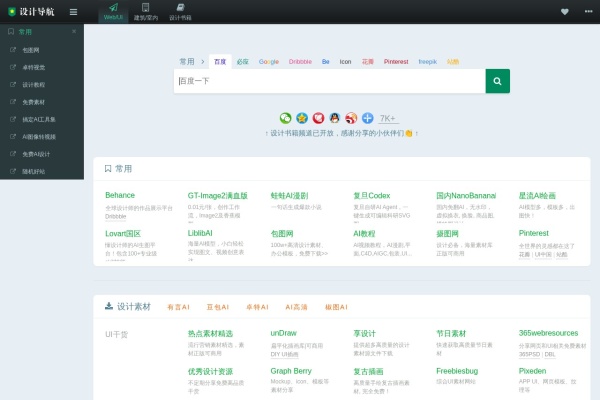This screenshot has height=400, width=600.
Task: Click external-link icon beside AI图像转视频
Action: (13, 136)
